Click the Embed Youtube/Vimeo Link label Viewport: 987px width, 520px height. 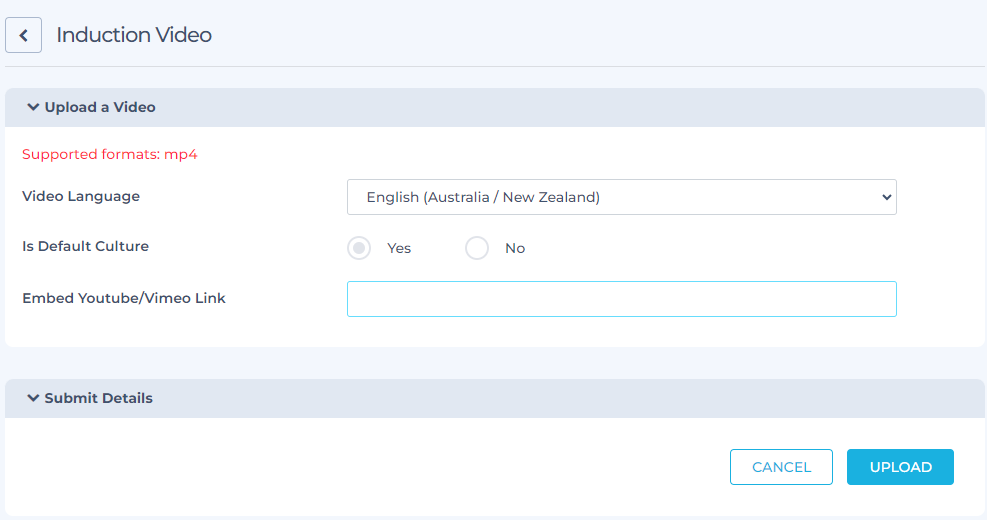tap(124, 298)
